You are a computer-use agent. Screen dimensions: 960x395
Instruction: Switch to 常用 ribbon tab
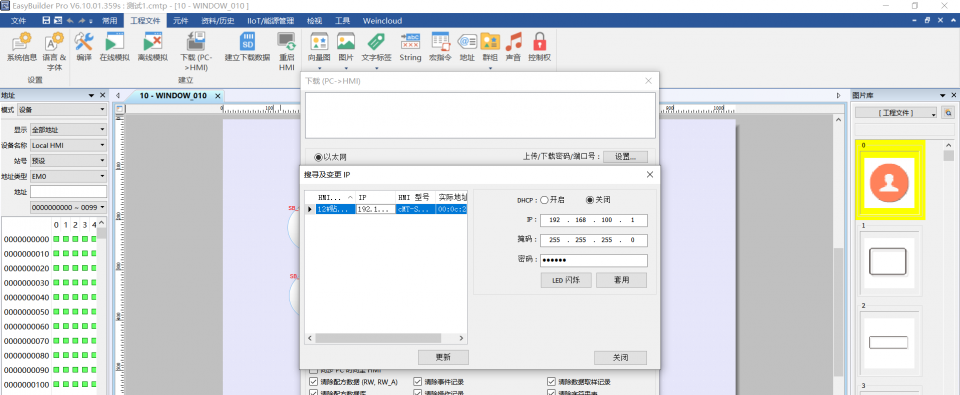point(110,20)
